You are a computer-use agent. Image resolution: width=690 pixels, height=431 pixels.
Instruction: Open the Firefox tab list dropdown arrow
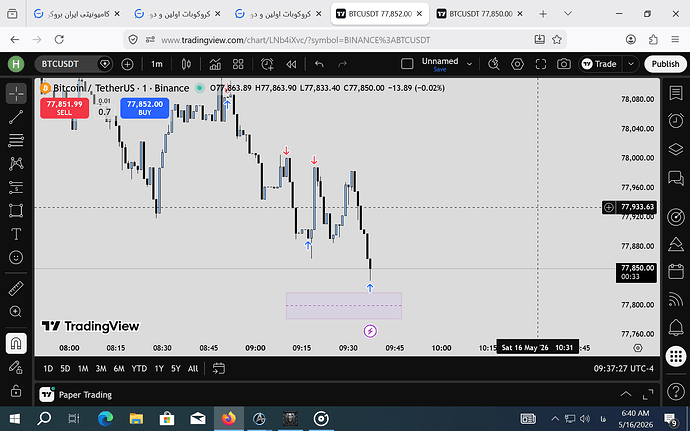tap(568, 14)
